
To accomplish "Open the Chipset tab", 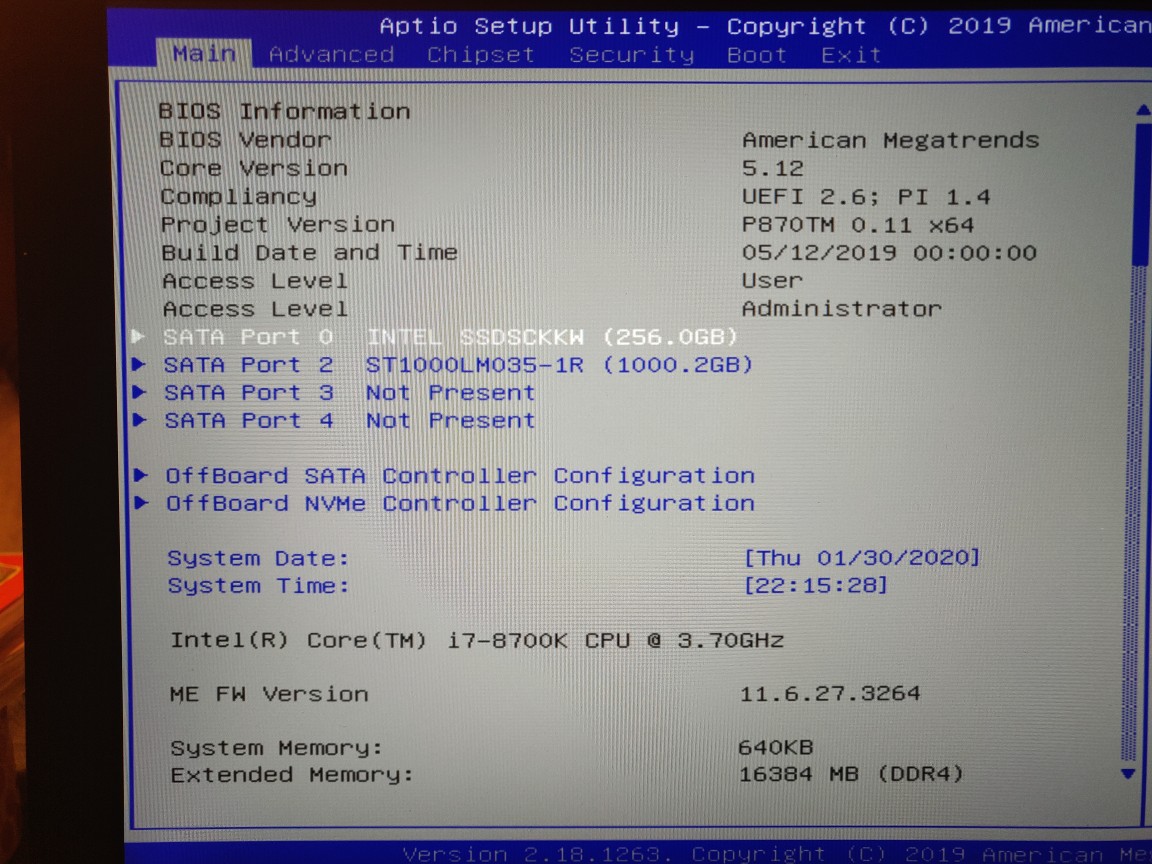I will coord(480,54).
